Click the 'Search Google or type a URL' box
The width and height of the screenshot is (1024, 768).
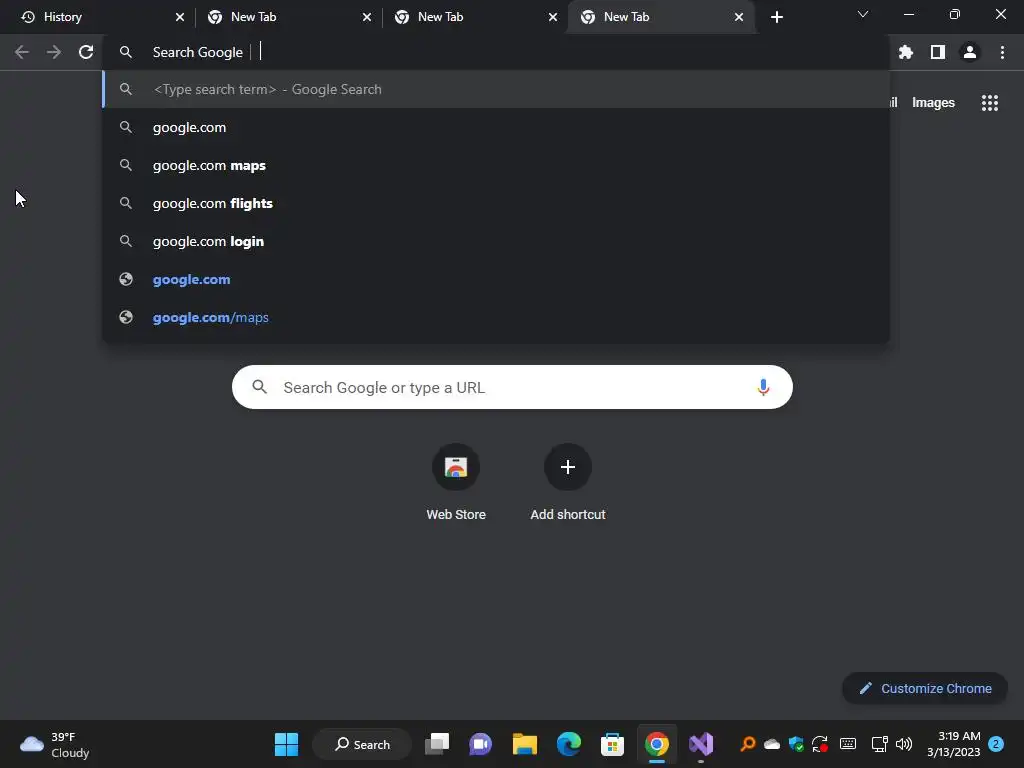[512, 387]
